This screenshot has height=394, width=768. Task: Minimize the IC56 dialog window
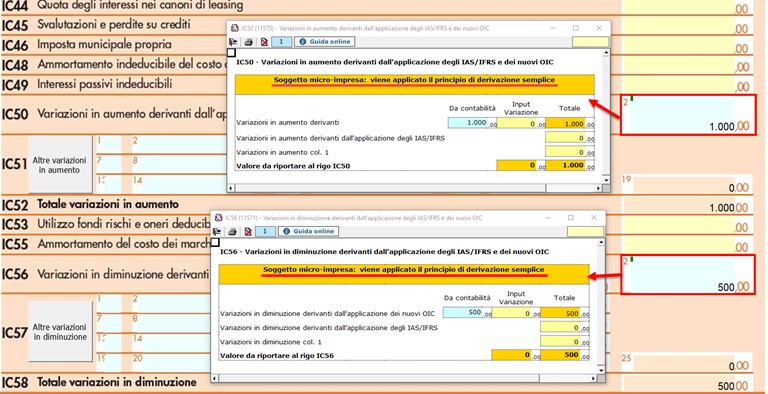click(x=549, y=218)
